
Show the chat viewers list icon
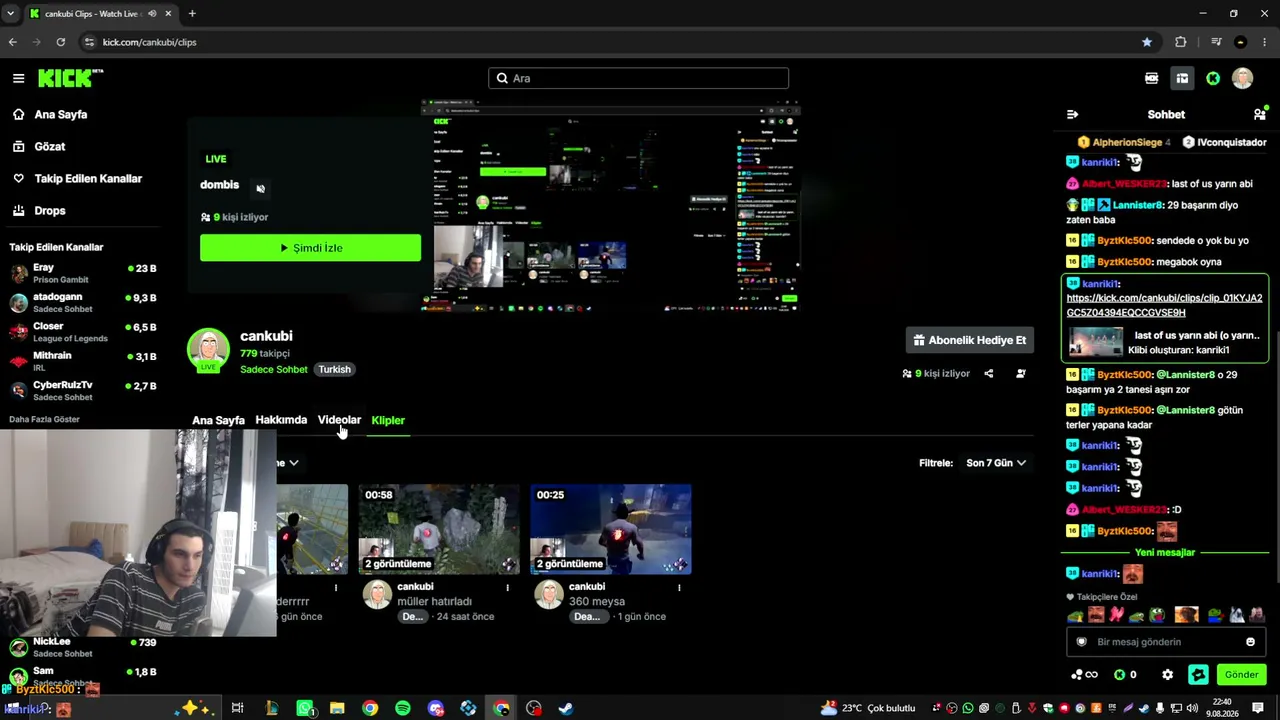[x=1260, y=114]
